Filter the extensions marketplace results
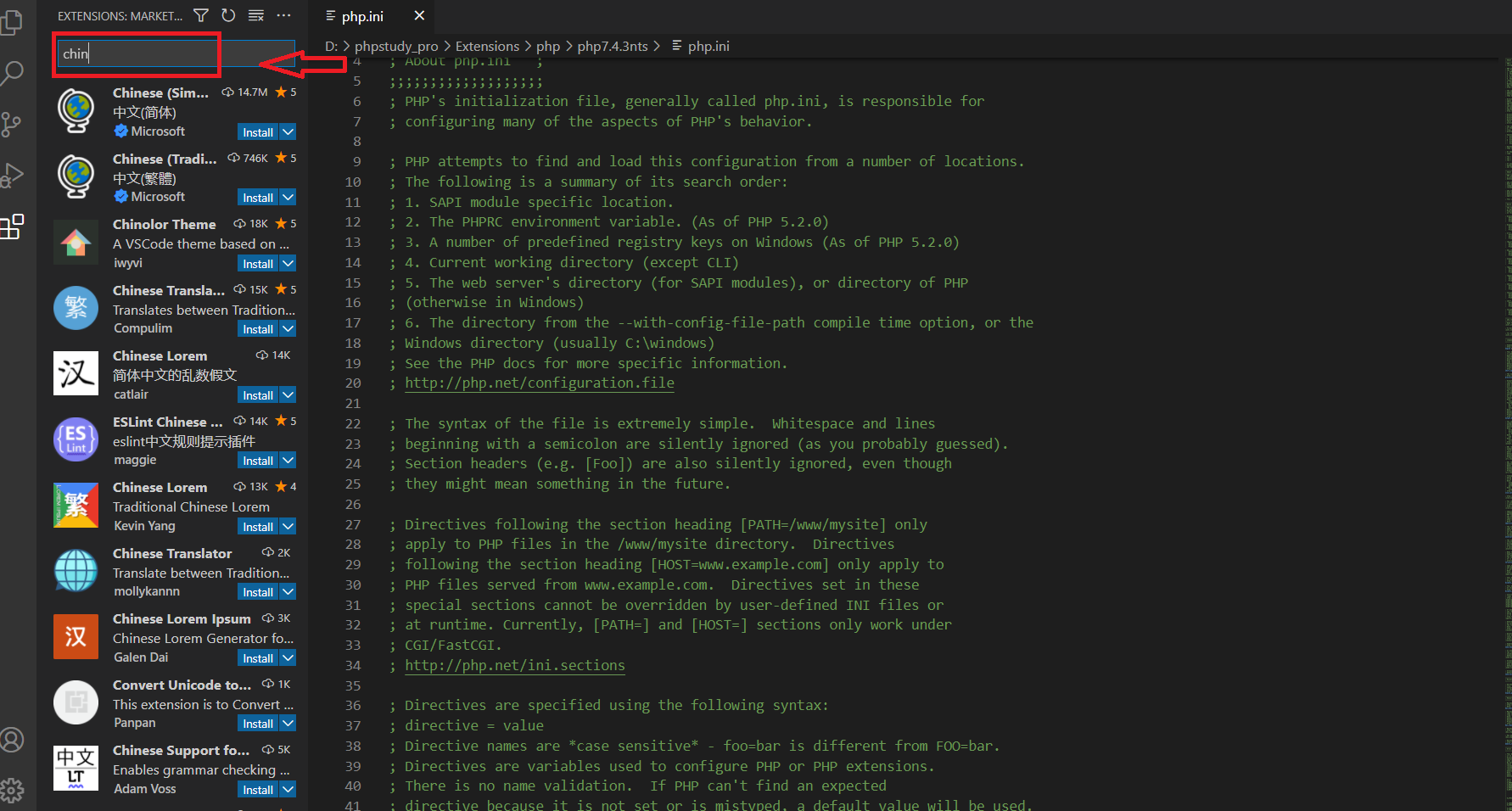The image size is (1512, 811). (x=200, y=14)
